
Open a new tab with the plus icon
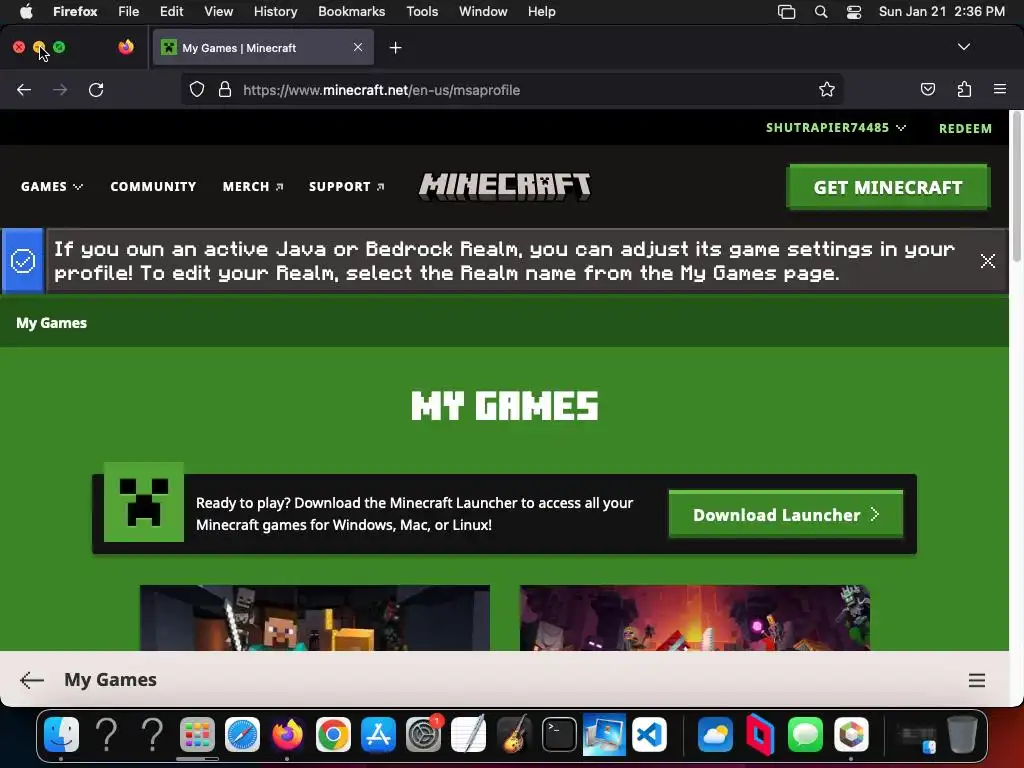tap(395, 48)
